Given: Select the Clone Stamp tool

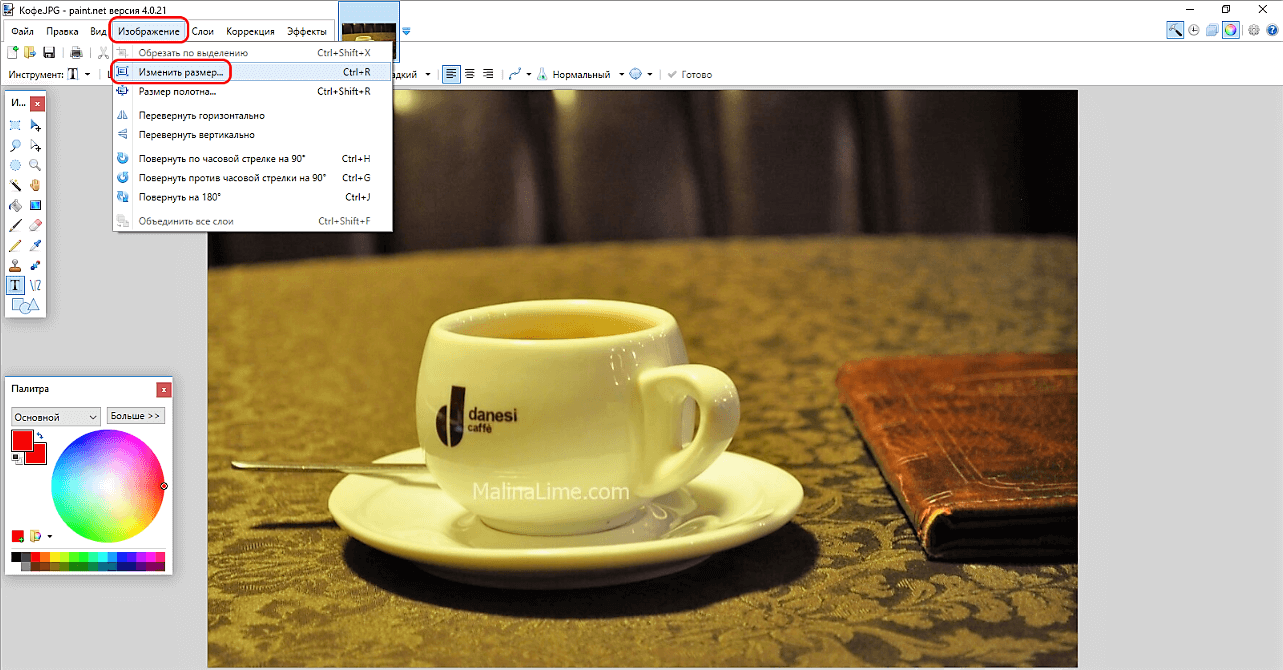Looking at the screenshot, I should click(16, 265).
